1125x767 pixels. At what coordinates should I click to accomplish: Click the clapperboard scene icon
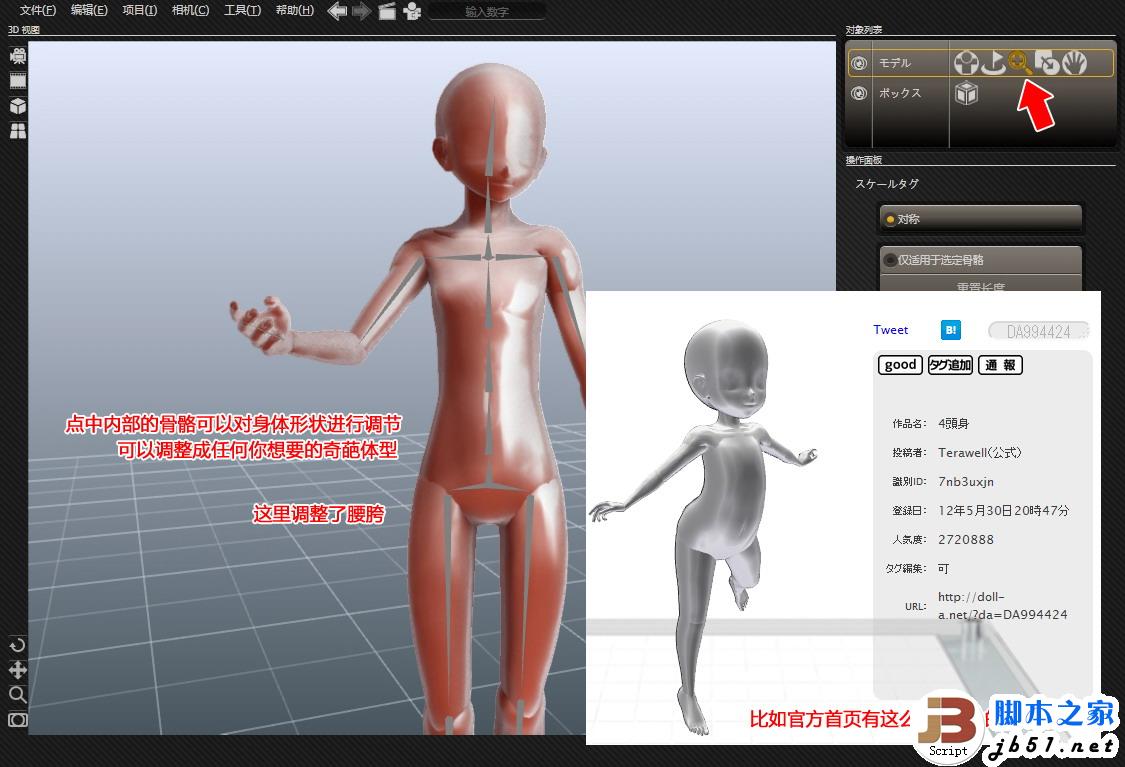coord(387,11)
